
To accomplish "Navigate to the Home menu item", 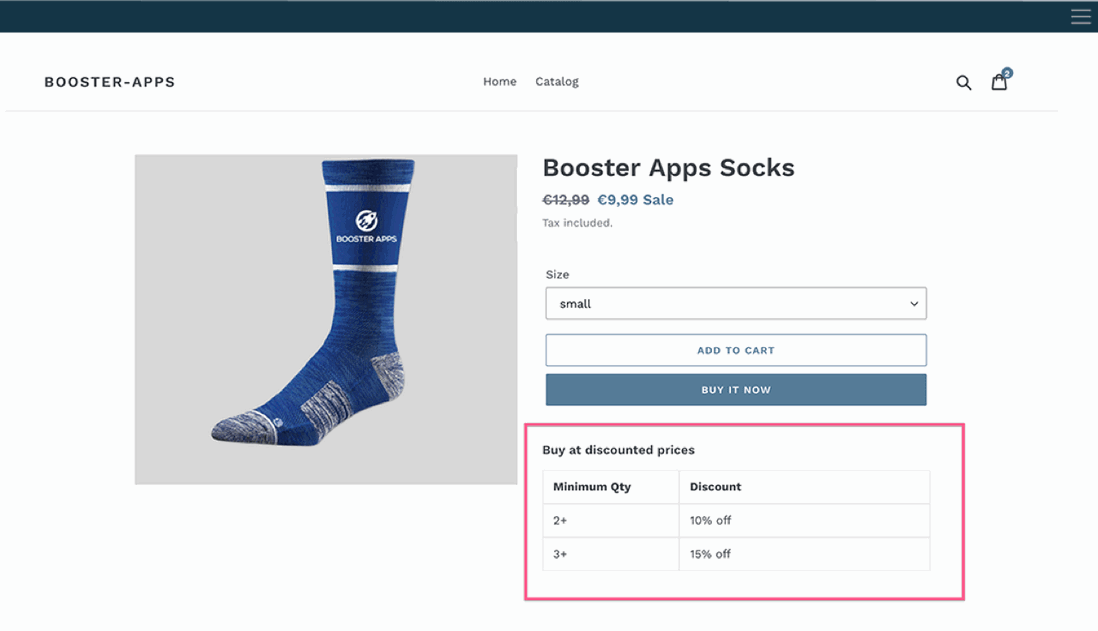I will (x=499, y=81).
